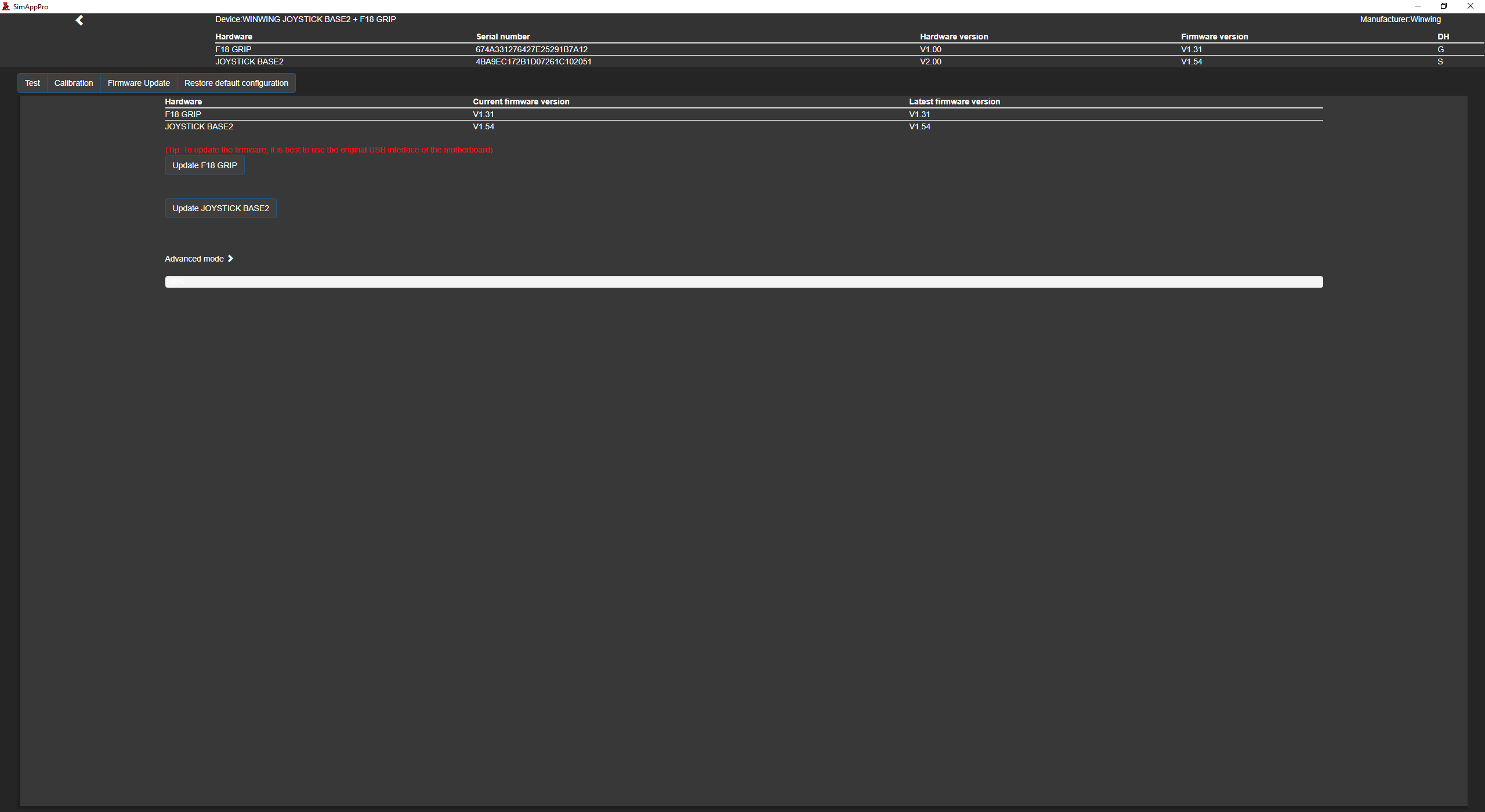The width and height of the screenshot is (1485, 812).
Task: Open the Test tab
Action: [x=32, y=83]
